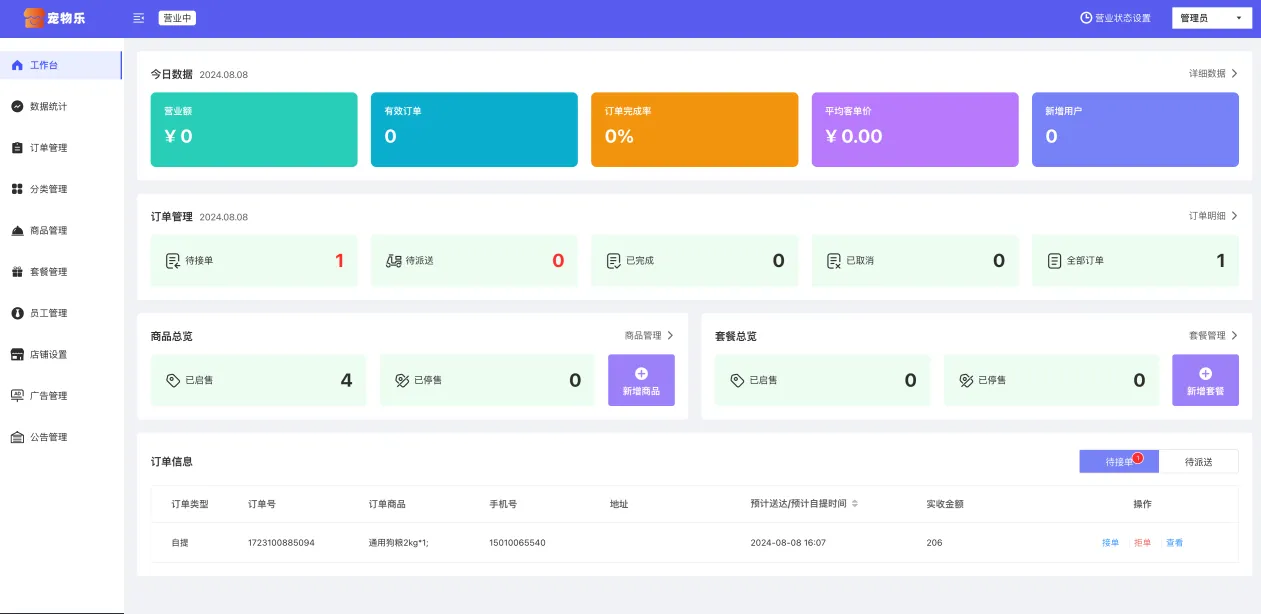Screen dimensions: 1261x614
Task: Expand 详细数据 with the chevron arrow
Action: pos(1234,74)
